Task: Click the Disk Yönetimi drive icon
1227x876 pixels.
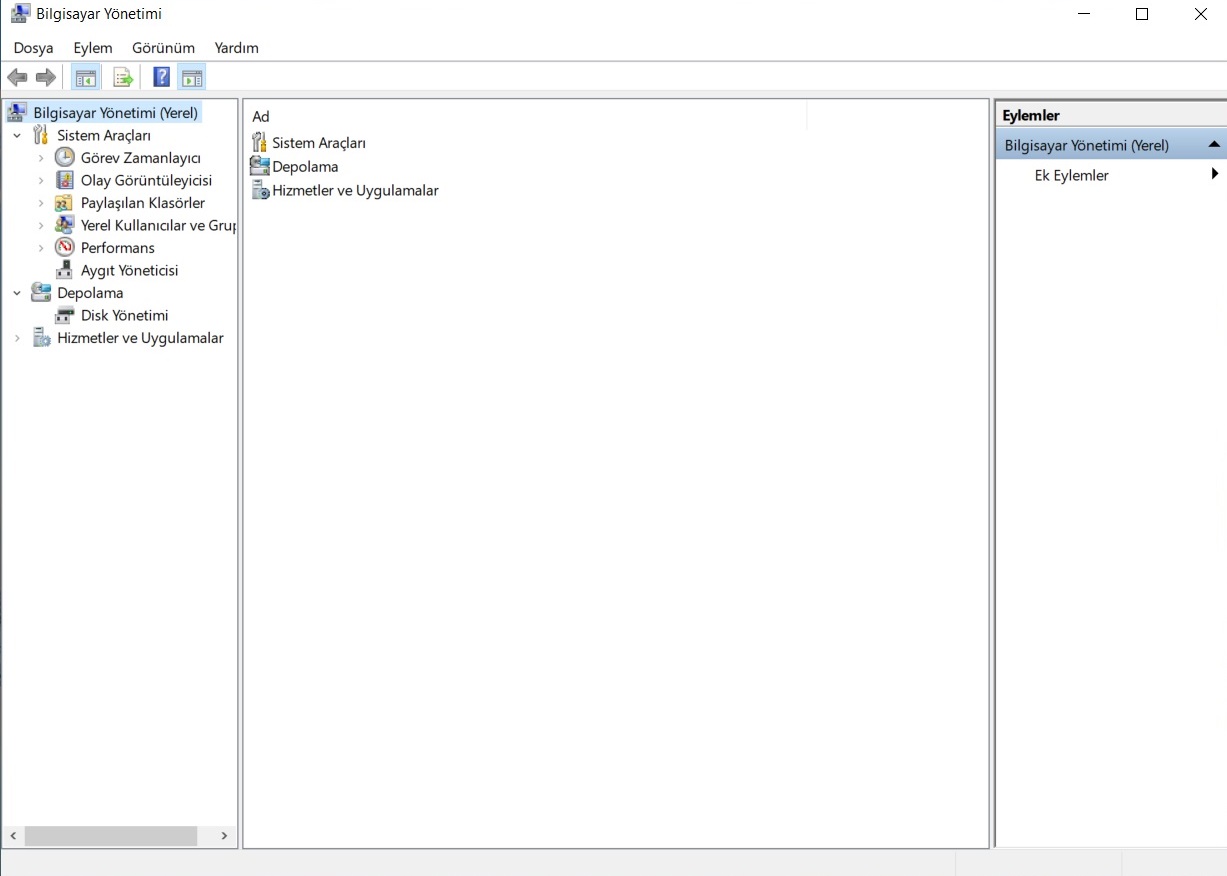Action: point(65,315)
